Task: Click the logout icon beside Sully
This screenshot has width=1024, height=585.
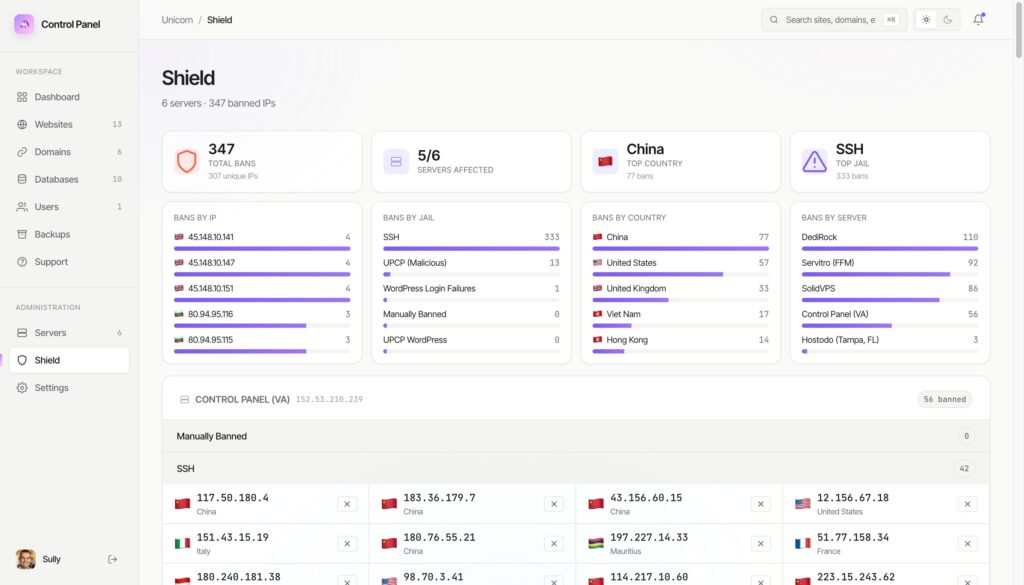Action: 112,559
